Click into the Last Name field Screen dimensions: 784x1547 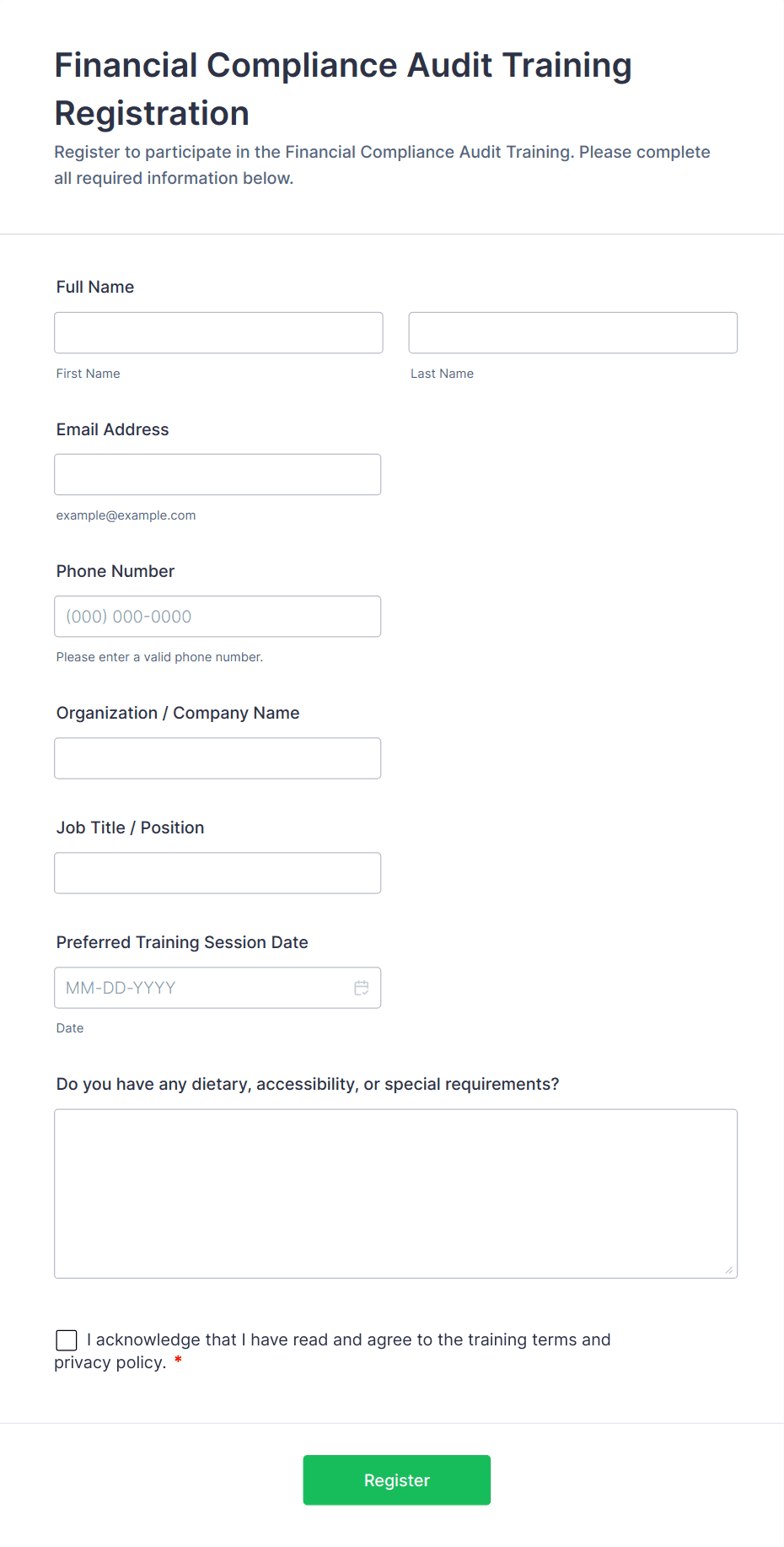572,333
